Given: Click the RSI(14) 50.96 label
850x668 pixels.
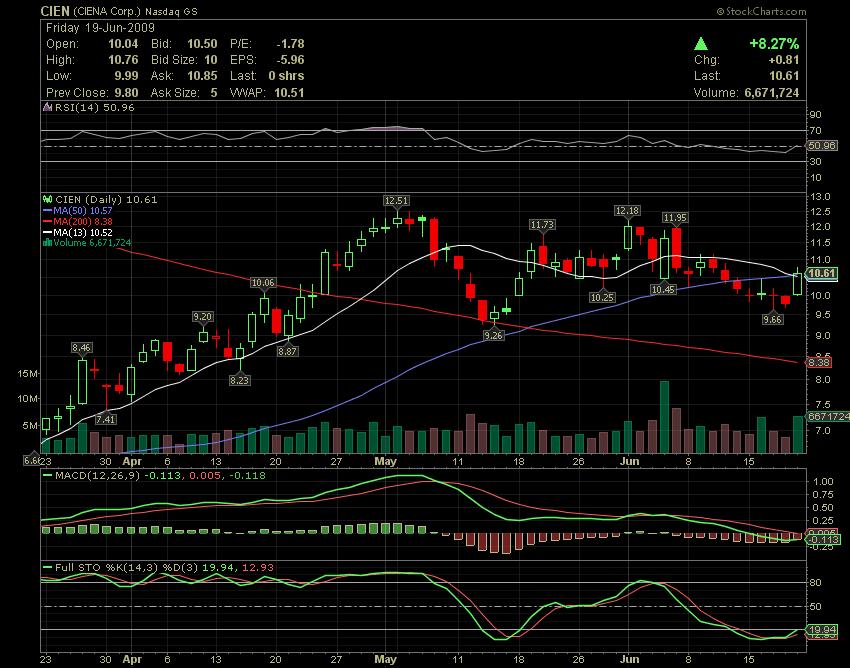Looking at the screenshot, I should coord(95,107).
